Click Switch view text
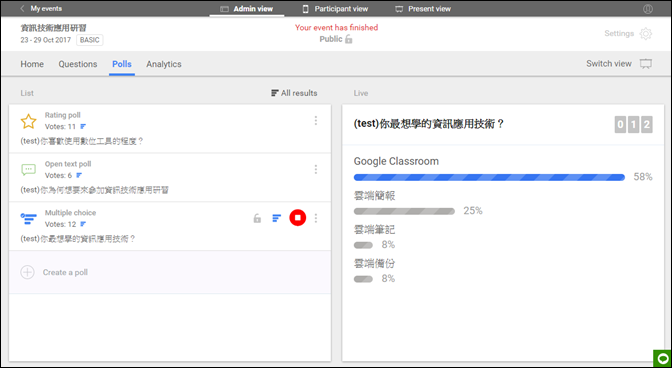The height and width of the screenshot is (368, 672). pos(609,63)
